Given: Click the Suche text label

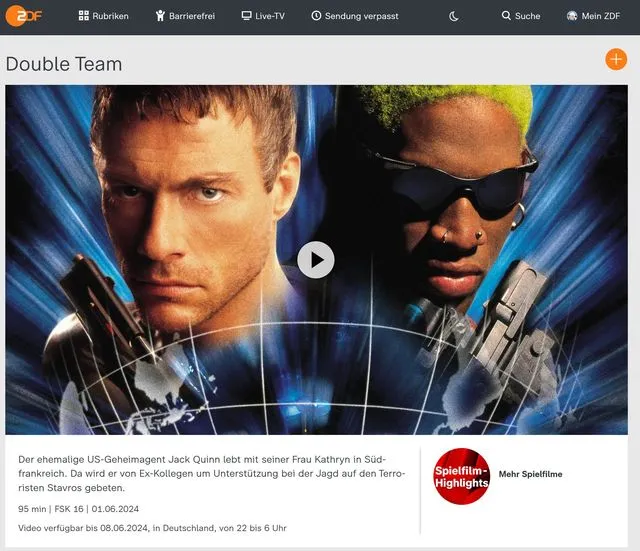Looking at the screenshot, I should point(527,16).
